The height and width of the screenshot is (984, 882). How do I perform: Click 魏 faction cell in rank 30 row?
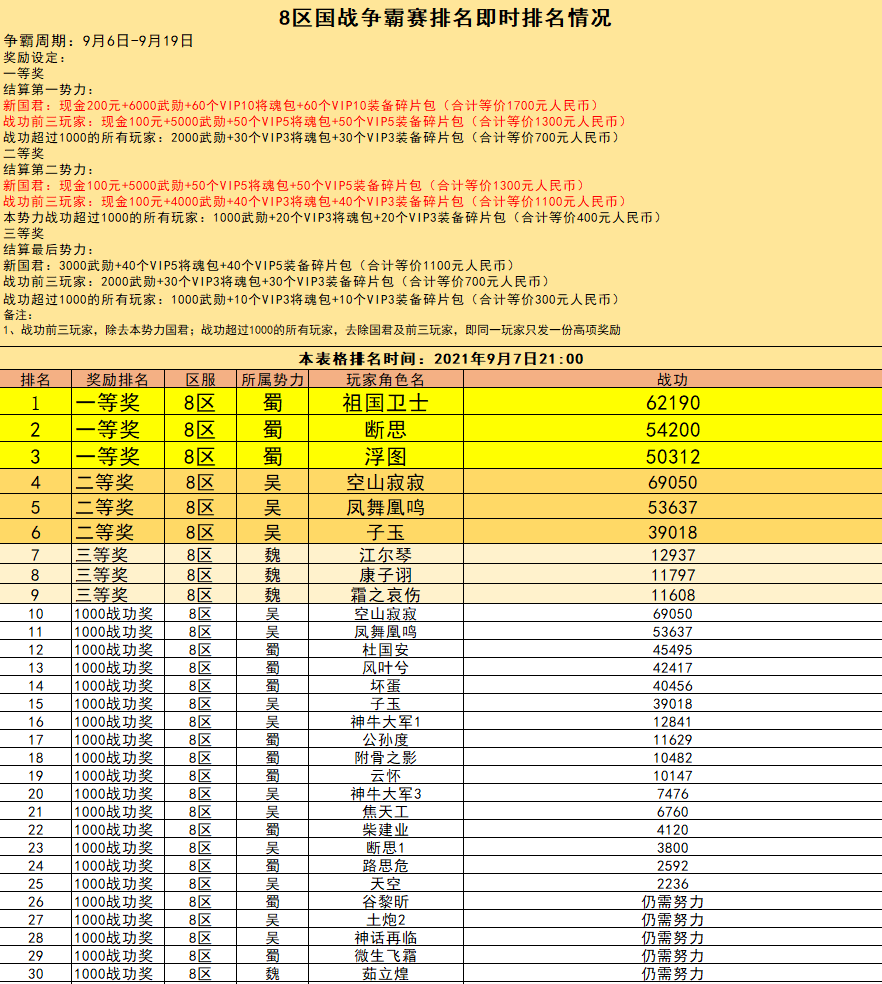coord(272,974)
